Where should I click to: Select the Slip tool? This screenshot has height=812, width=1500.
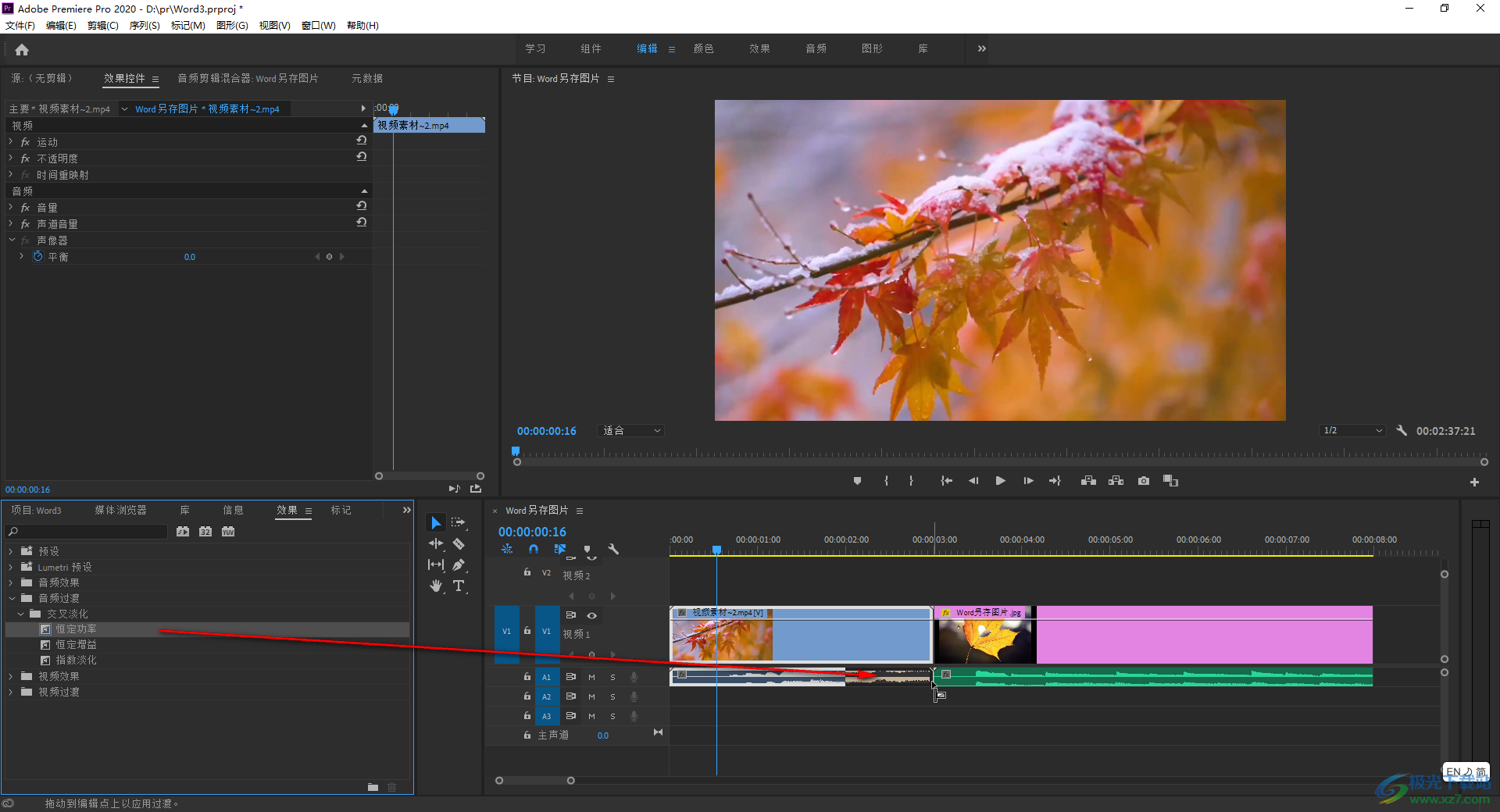click(x=436, y=564)
